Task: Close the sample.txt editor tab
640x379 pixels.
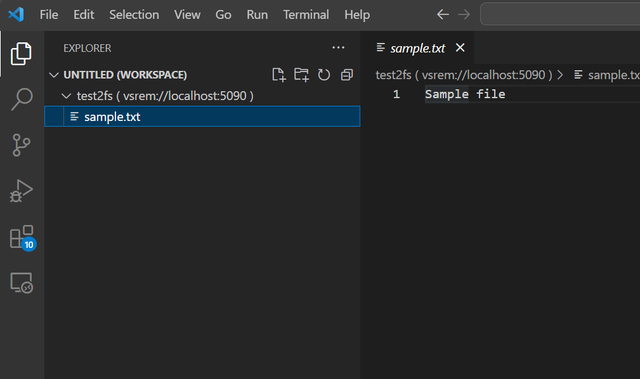Action: [x=460, y=48]
